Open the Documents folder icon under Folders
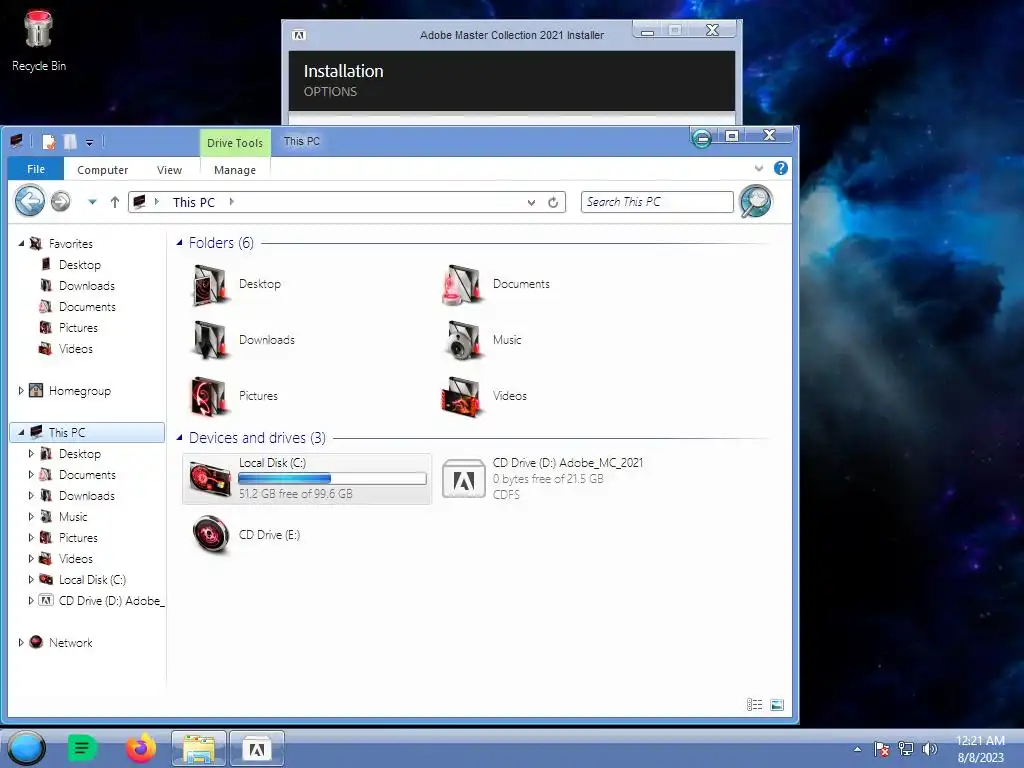This screenshot has width=1024, height=768. (x=463, y=285)
